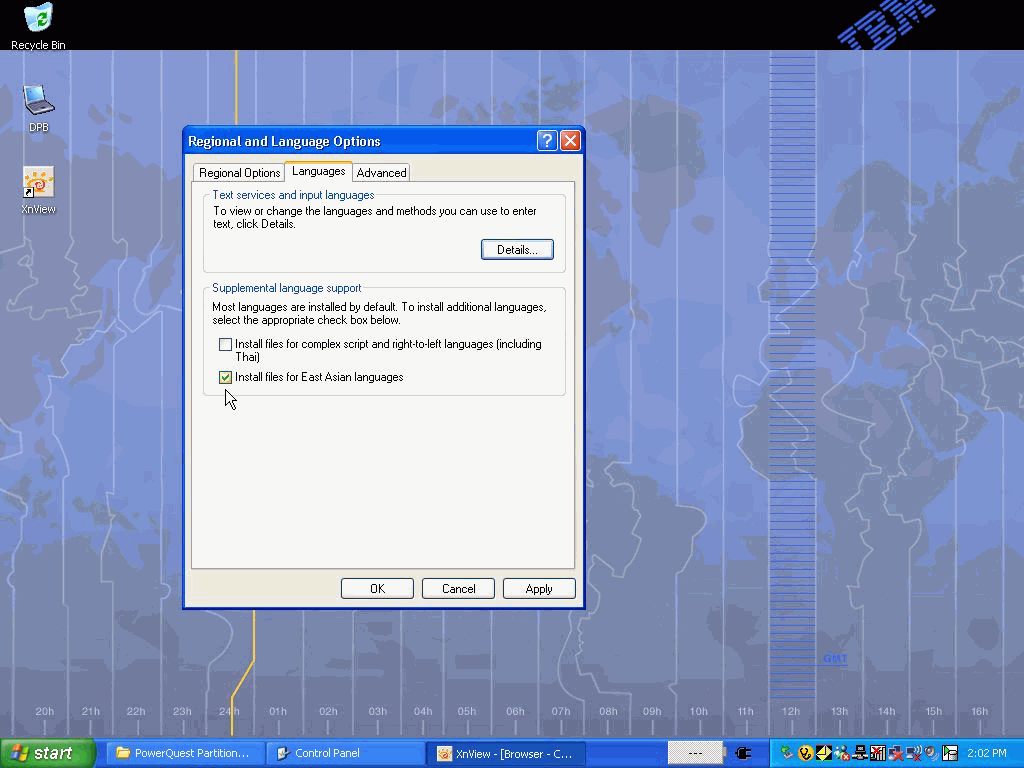Image resolution: width=1024 pixels, height=768 pixels.
Task: Click the yellow stethoscope tray icon
Action: pos(805,753)
